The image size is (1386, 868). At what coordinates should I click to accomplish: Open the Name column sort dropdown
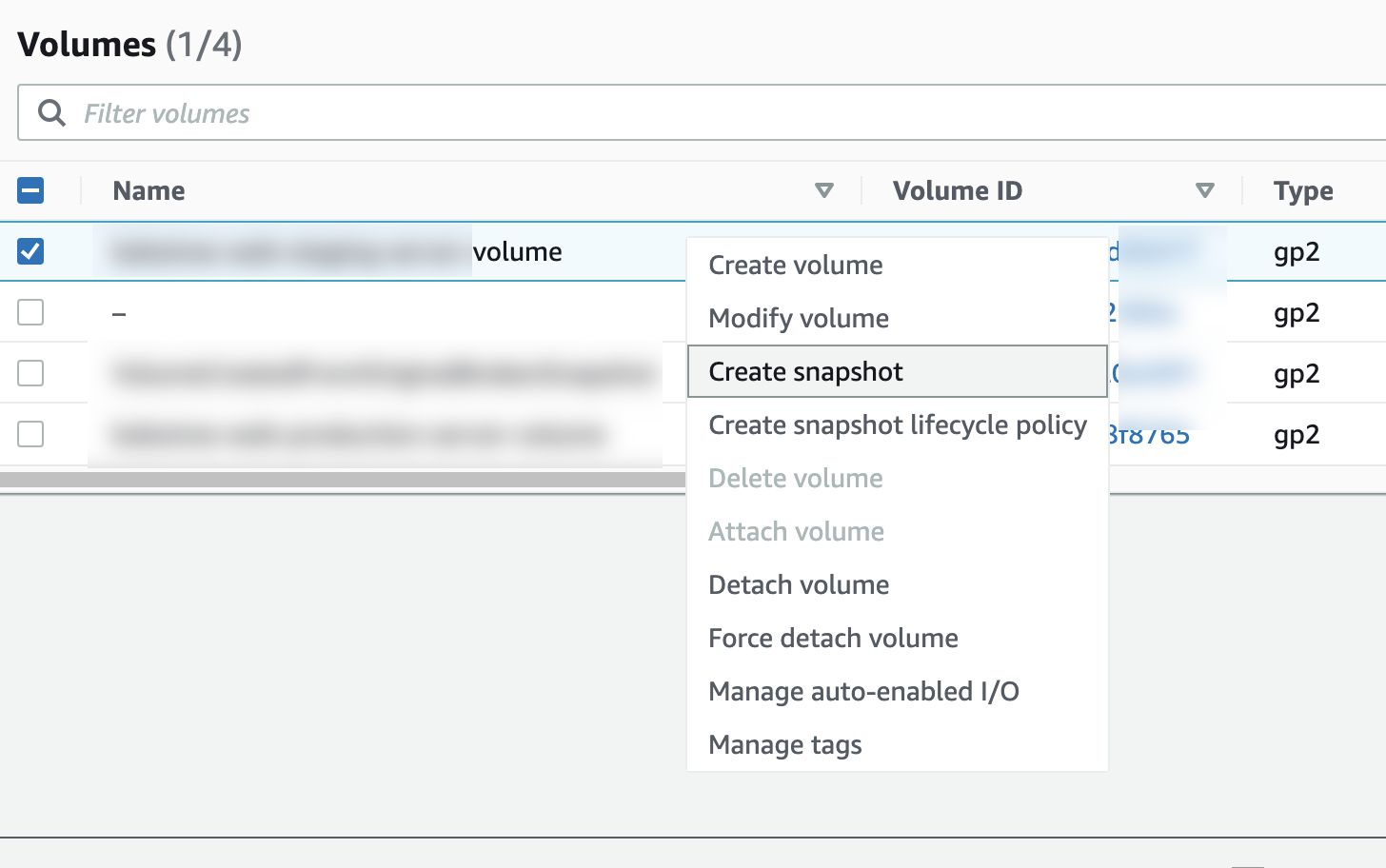pos(824,190)
